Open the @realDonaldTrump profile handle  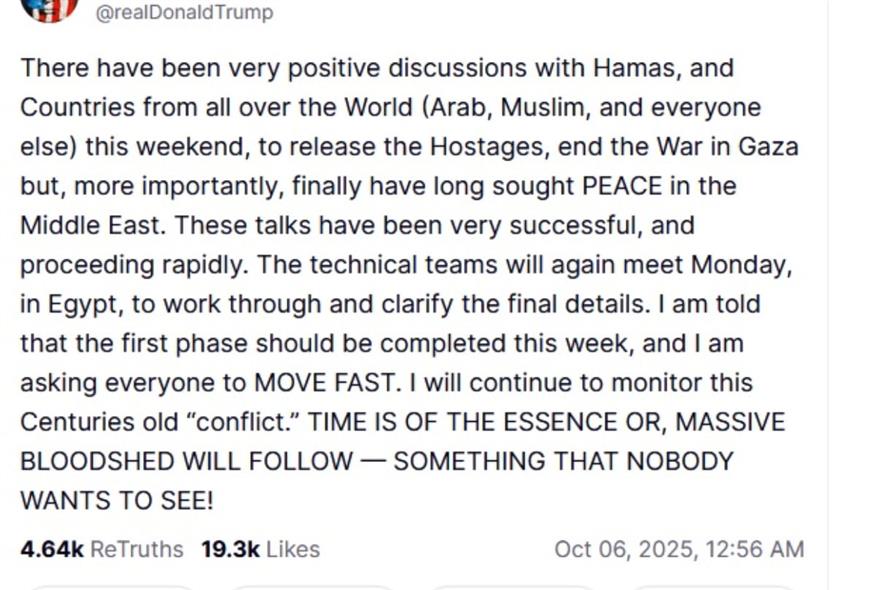pos(183,13)
